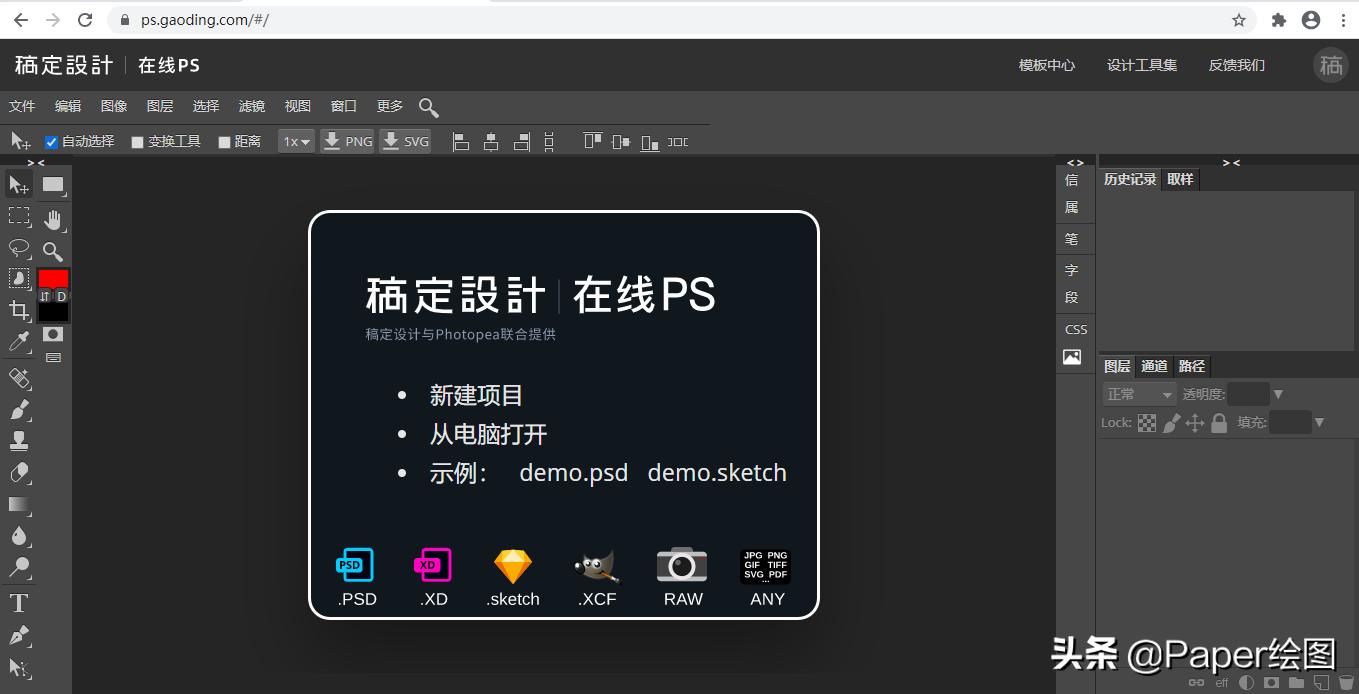Select the Text tool
Screen dimensions: 1359x694
(17, 602)
